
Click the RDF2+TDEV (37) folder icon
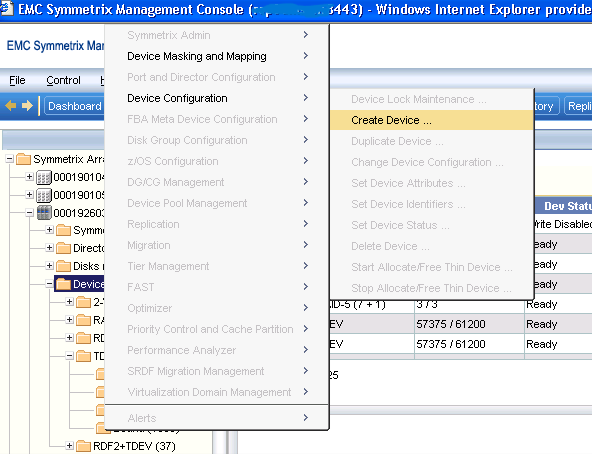coord(83,446)
